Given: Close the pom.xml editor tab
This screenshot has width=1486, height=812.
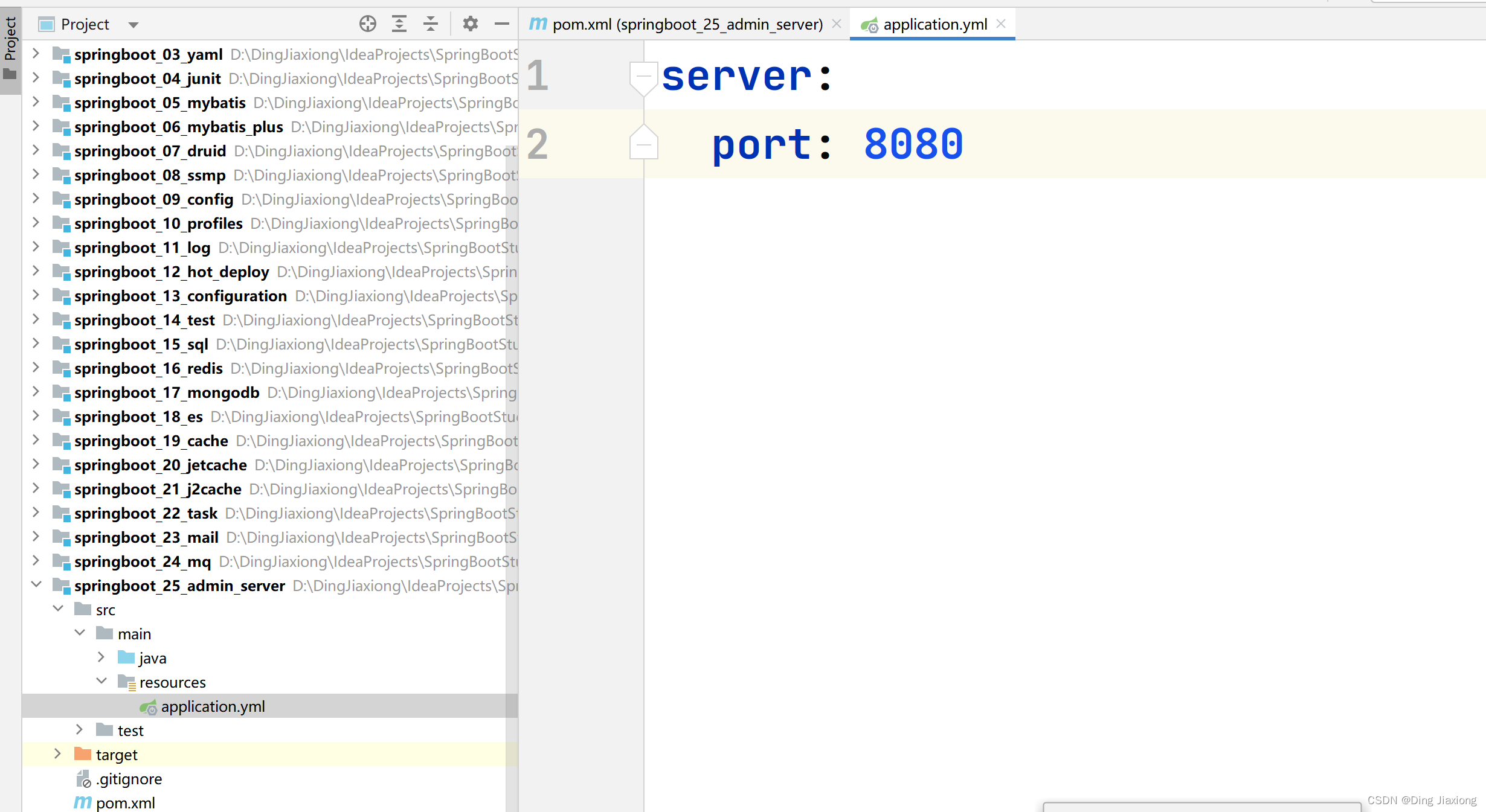Looking at the screenshot, I should 837,24.
